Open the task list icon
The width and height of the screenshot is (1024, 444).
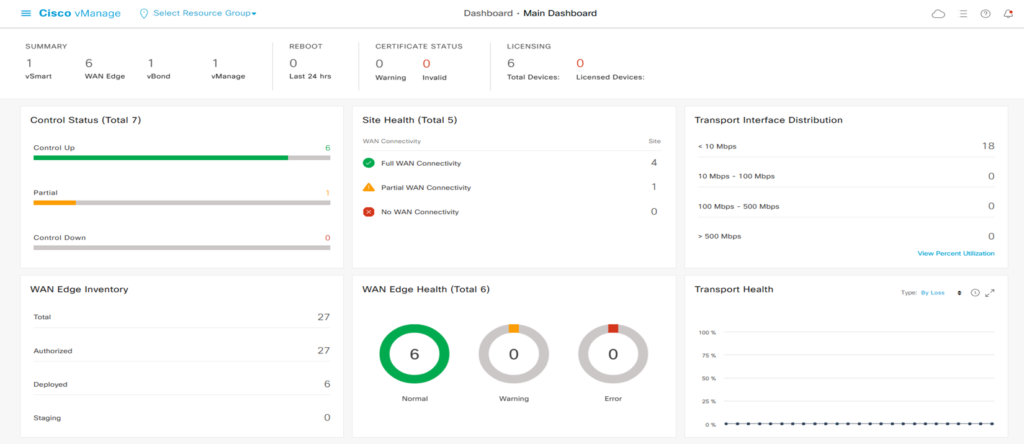tap(963, 14)
